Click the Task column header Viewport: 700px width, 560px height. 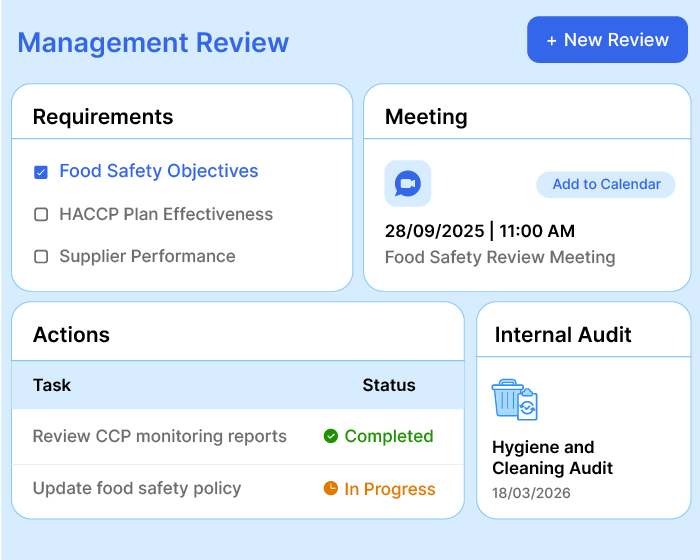point(52,385)
